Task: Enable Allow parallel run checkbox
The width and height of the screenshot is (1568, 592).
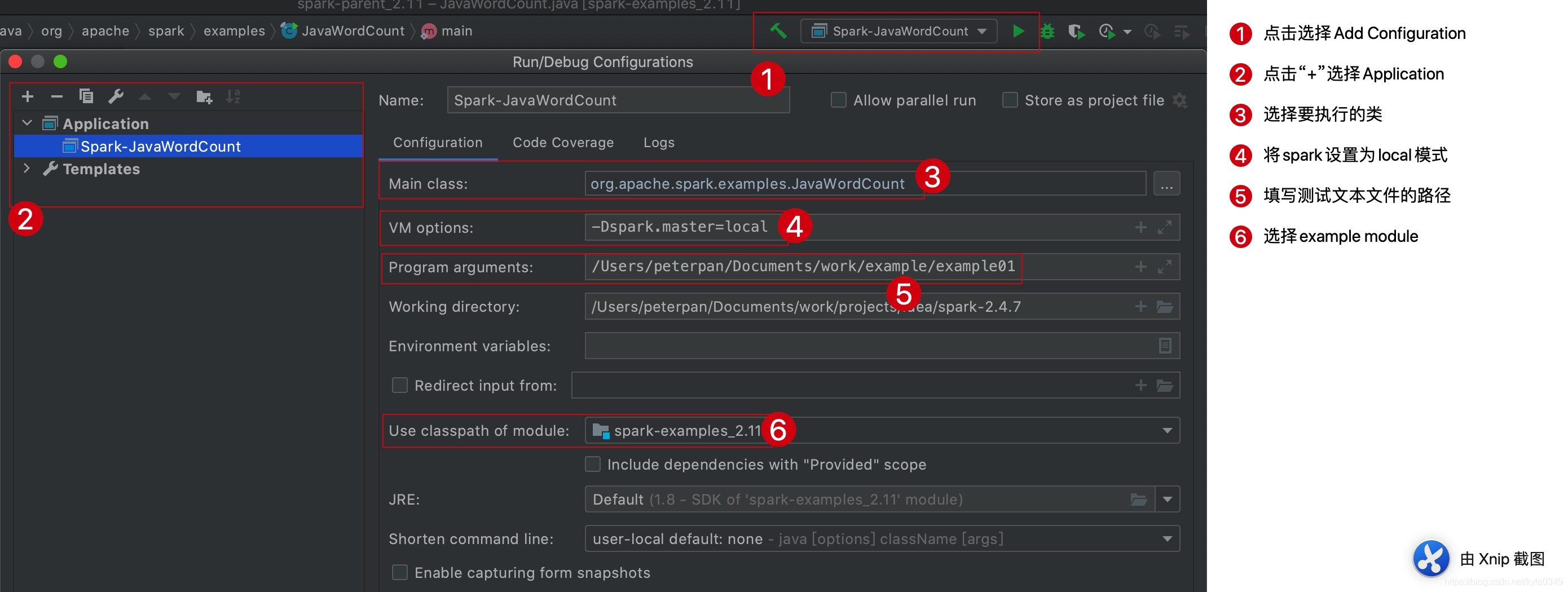Action: click(x=838, y=100)
